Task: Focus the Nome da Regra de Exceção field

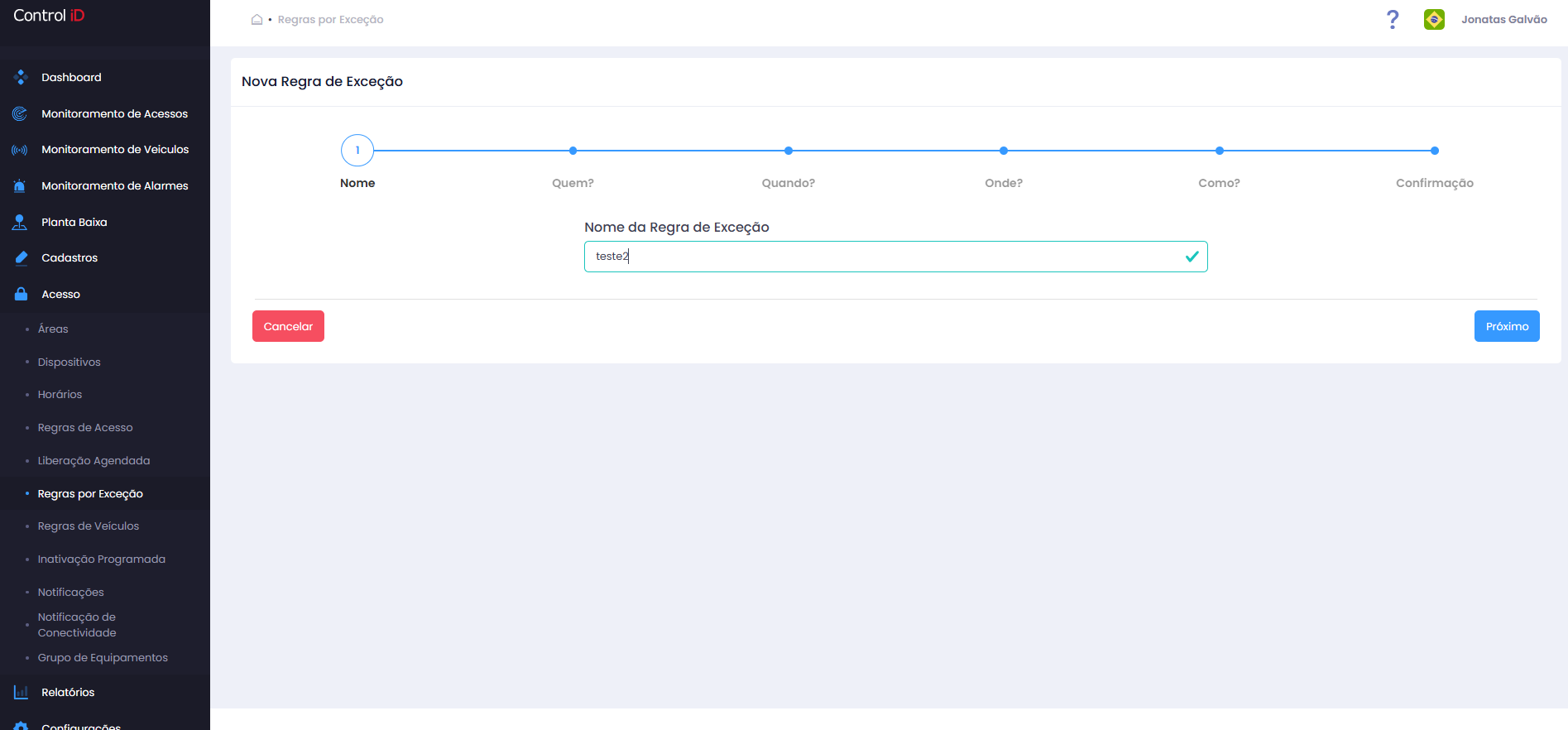Action: point(895,257)
